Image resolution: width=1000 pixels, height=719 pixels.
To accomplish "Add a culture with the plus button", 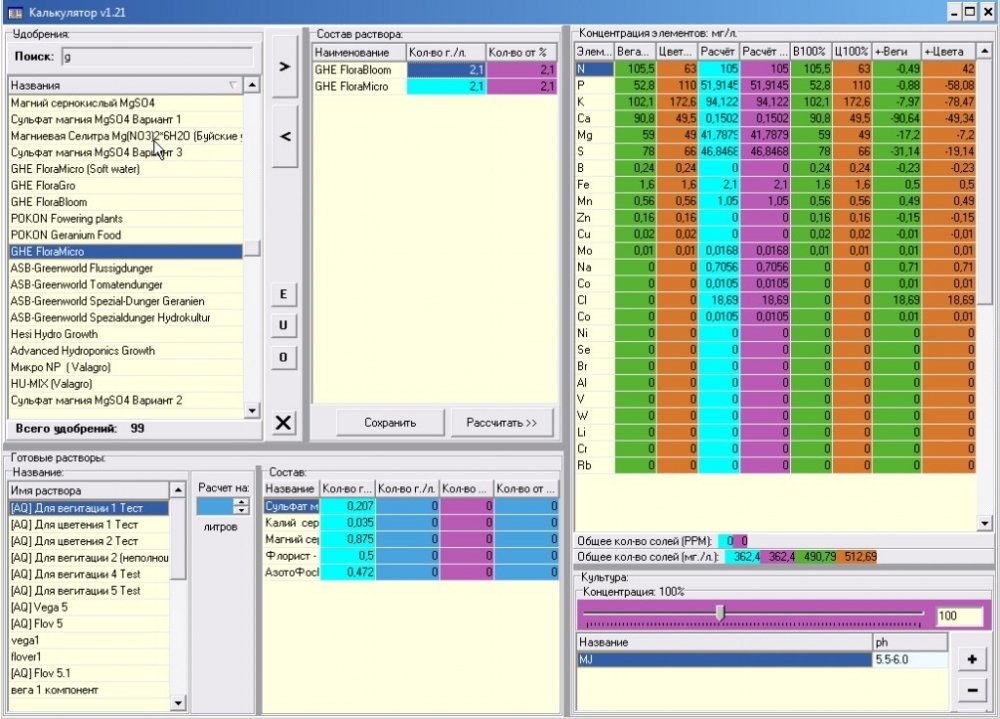I will point(972,659).
